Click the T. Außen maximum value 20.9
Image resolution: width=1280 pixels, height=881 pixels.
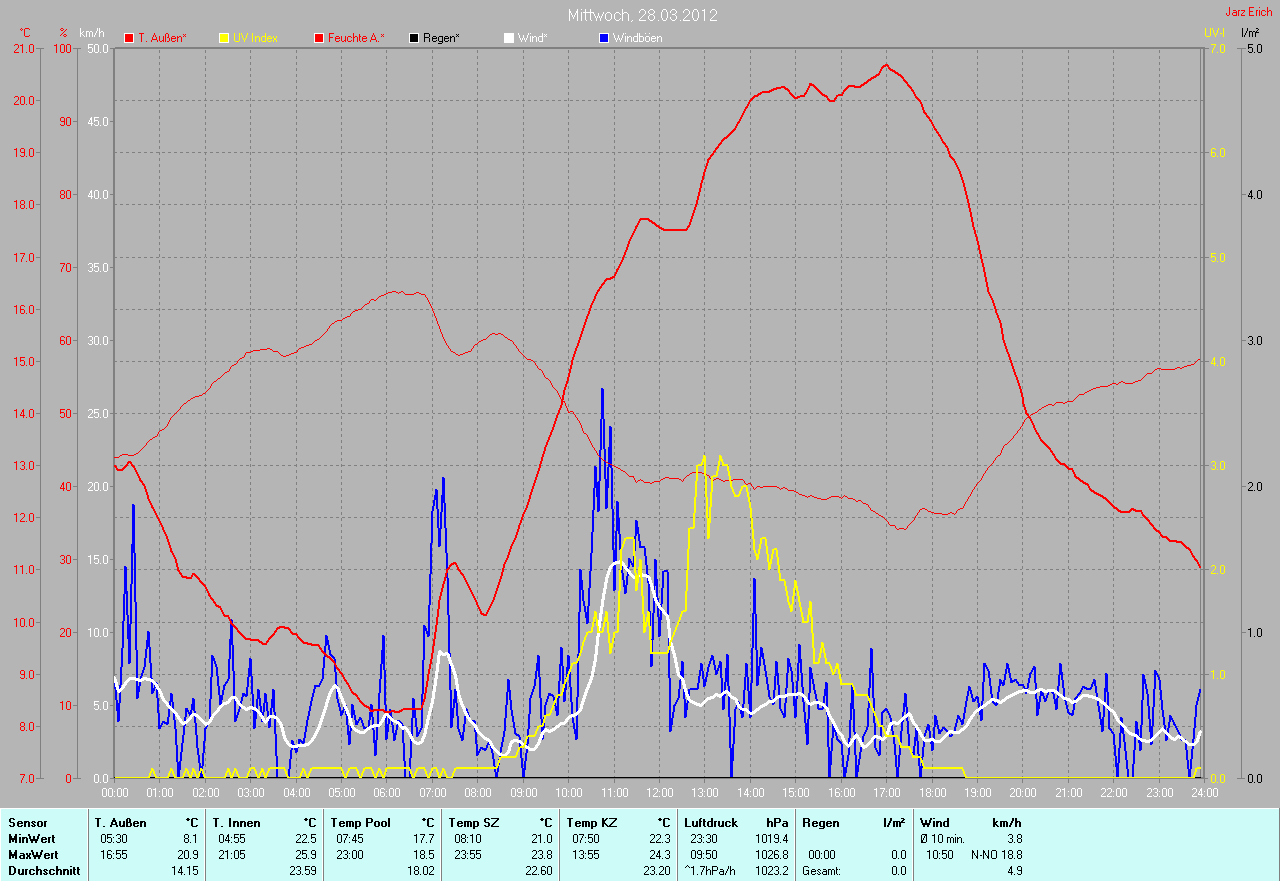point(186,855)
